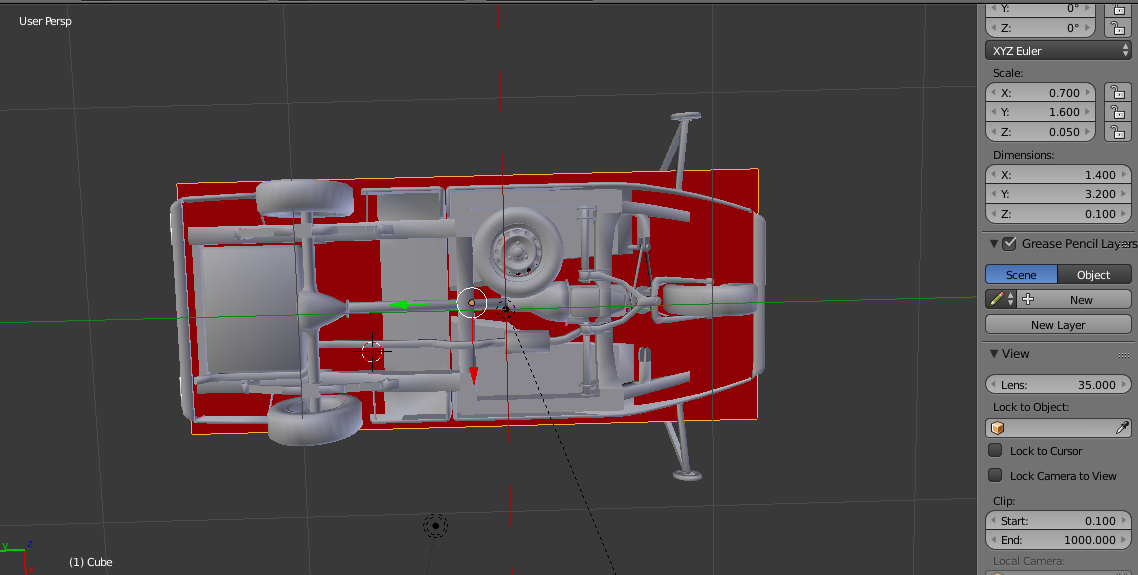
Task: Toggle the Scale X lock icon
Action: point(1118,92)
